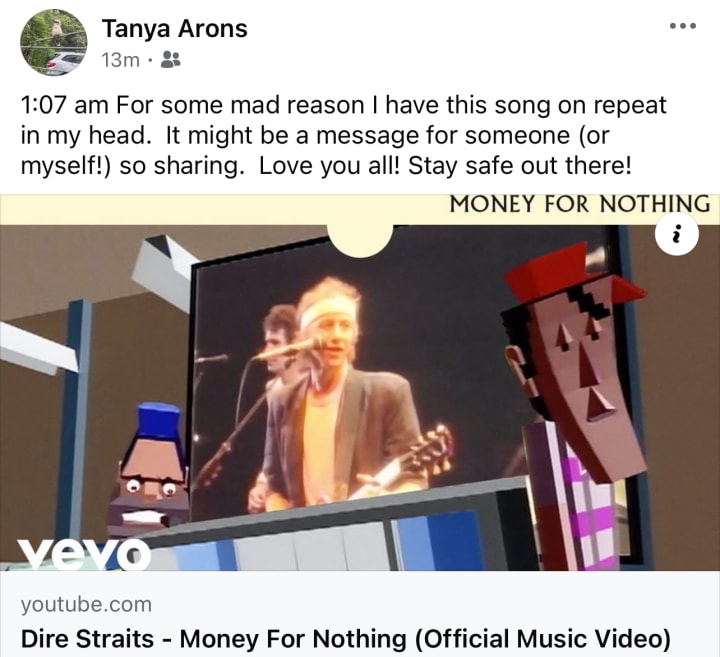Click the microphone in video frame

(288, 349)
